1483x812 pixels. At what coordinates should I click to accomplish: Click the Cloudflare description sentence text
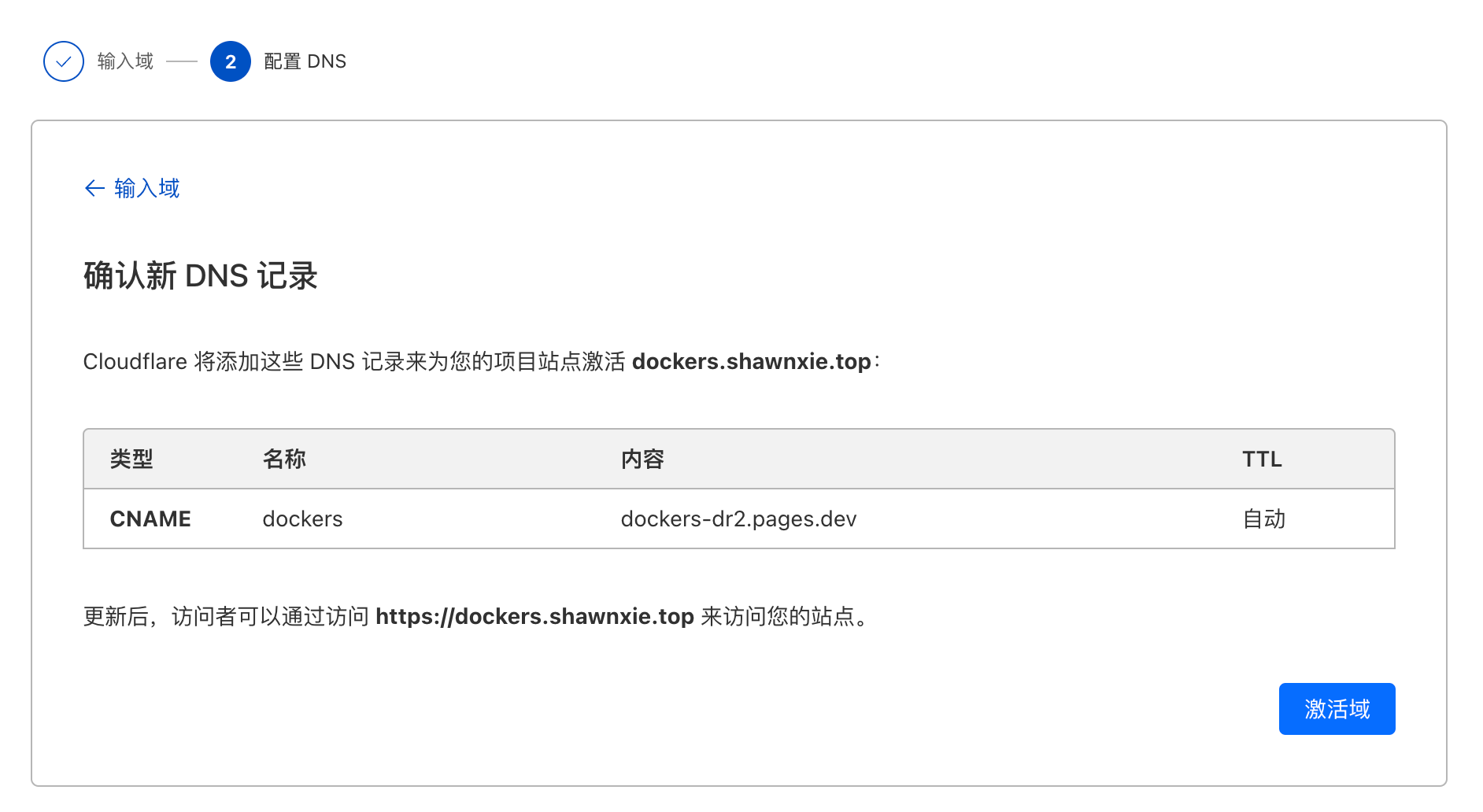coord(482,361)
